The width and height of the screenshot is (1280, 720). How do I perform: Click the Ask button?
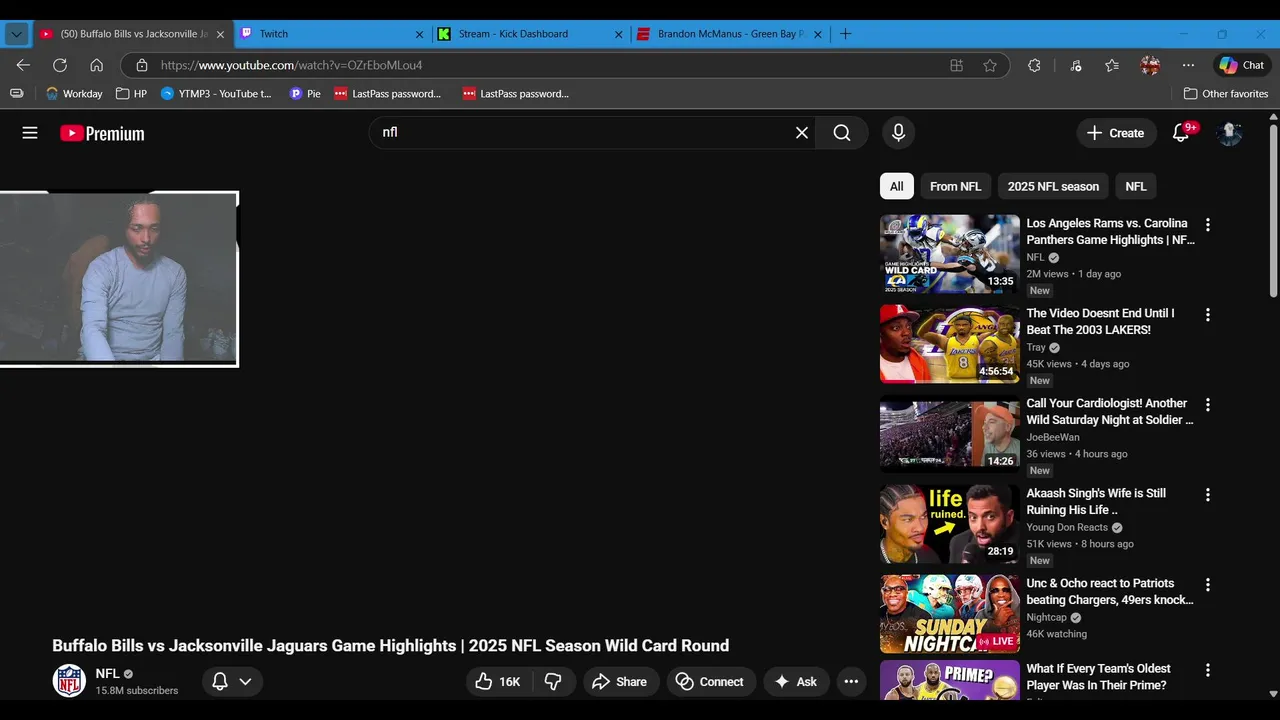[x=795, y=682]
